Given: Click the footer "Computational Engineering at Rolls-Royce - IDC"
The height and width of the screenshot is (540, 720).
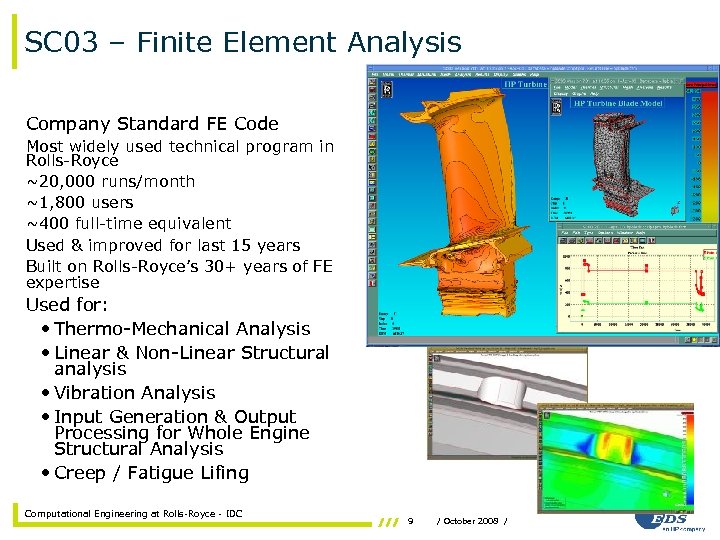Looking at the screenshot, I should [x=133, y=513].
